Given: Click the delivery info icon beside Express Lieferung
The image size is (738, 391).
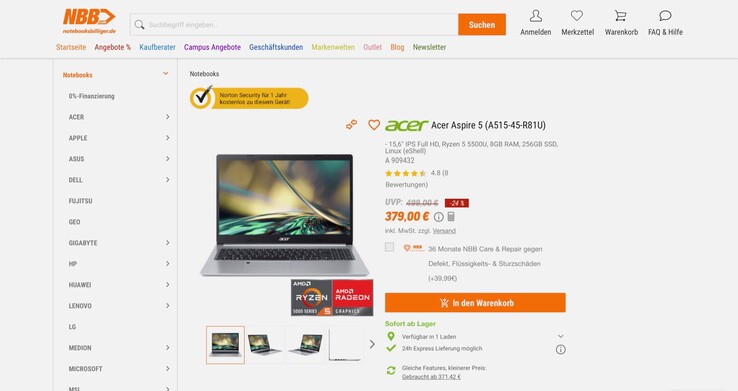Looking at the screenshot, I should click(x=561, y=350).
